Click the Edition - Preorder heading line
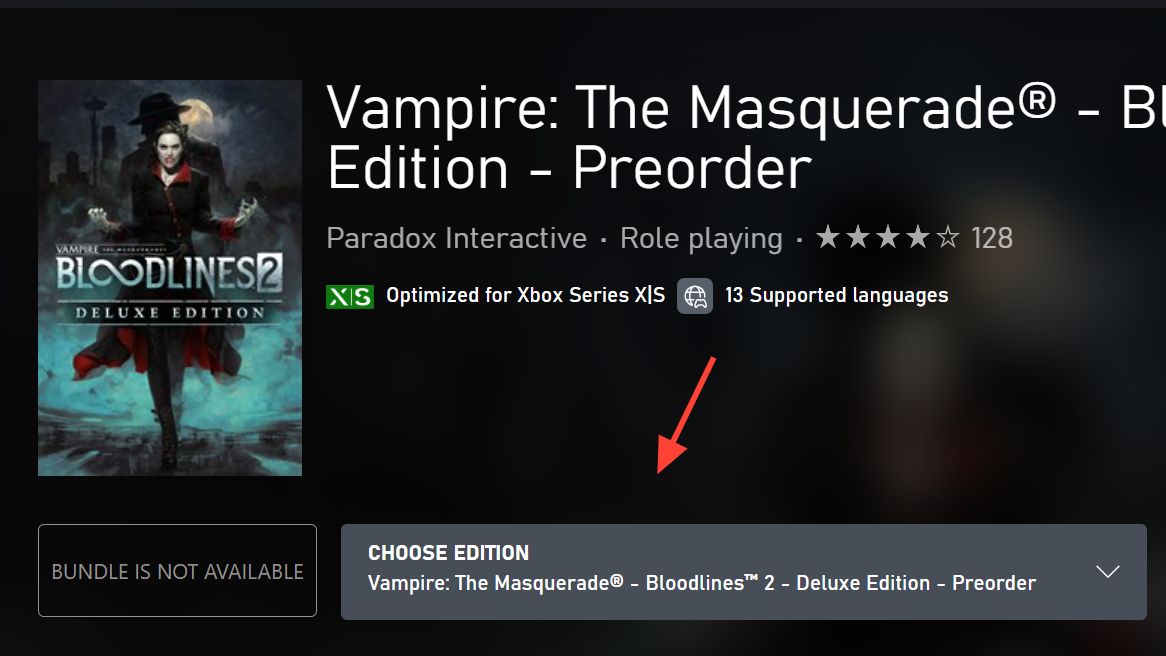The width and height of the screenshot is (1166, 656). (570, 169)
